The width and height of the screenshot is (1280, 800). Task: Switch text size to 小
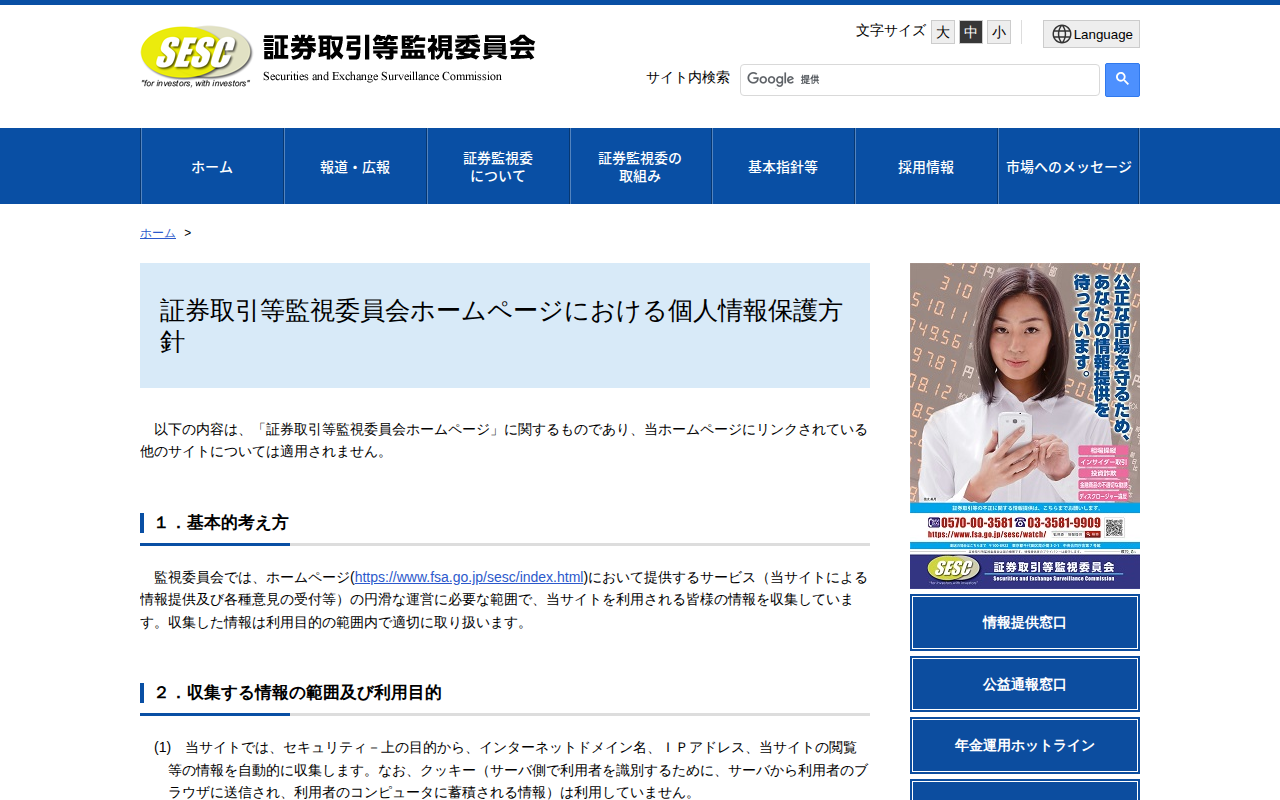pos(997,31)
